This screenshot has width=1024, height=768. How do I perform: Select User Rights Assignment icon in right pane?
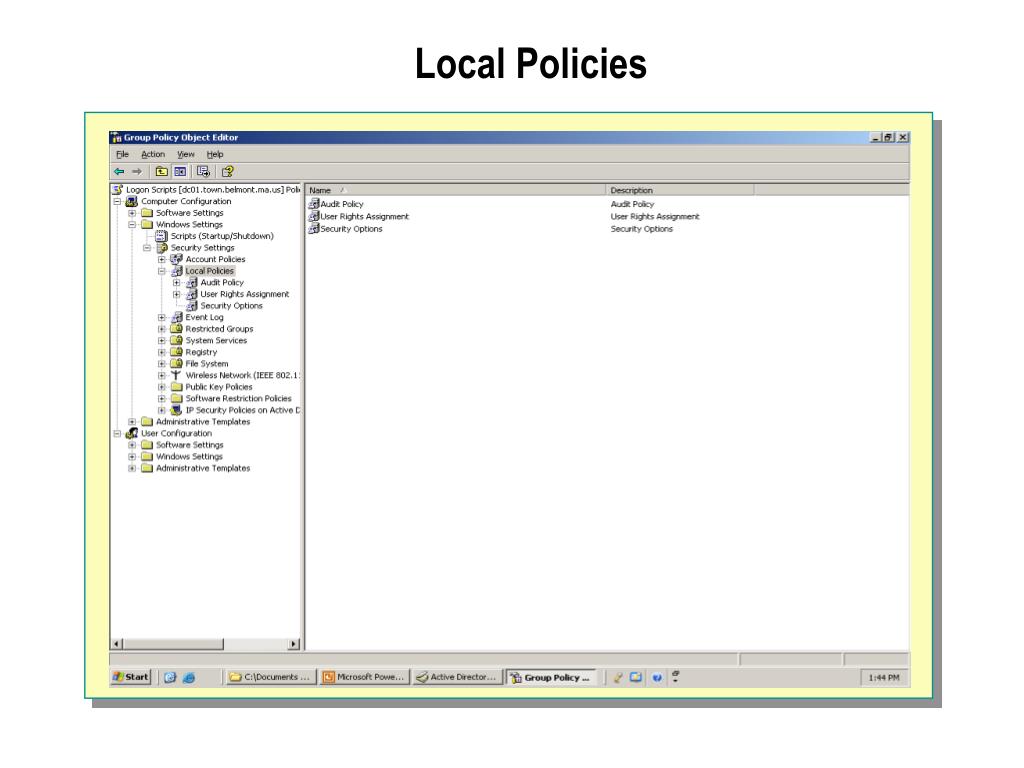click(313, 216)
